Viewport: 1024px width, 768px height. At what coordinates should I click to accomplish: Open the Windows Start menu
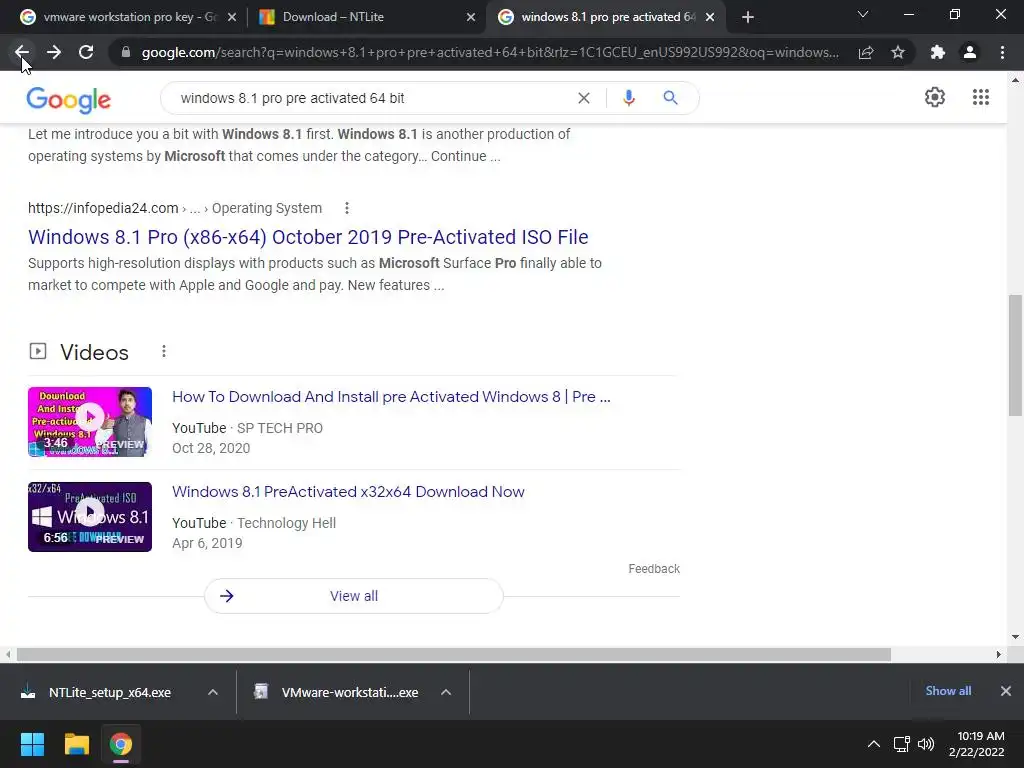32,744
